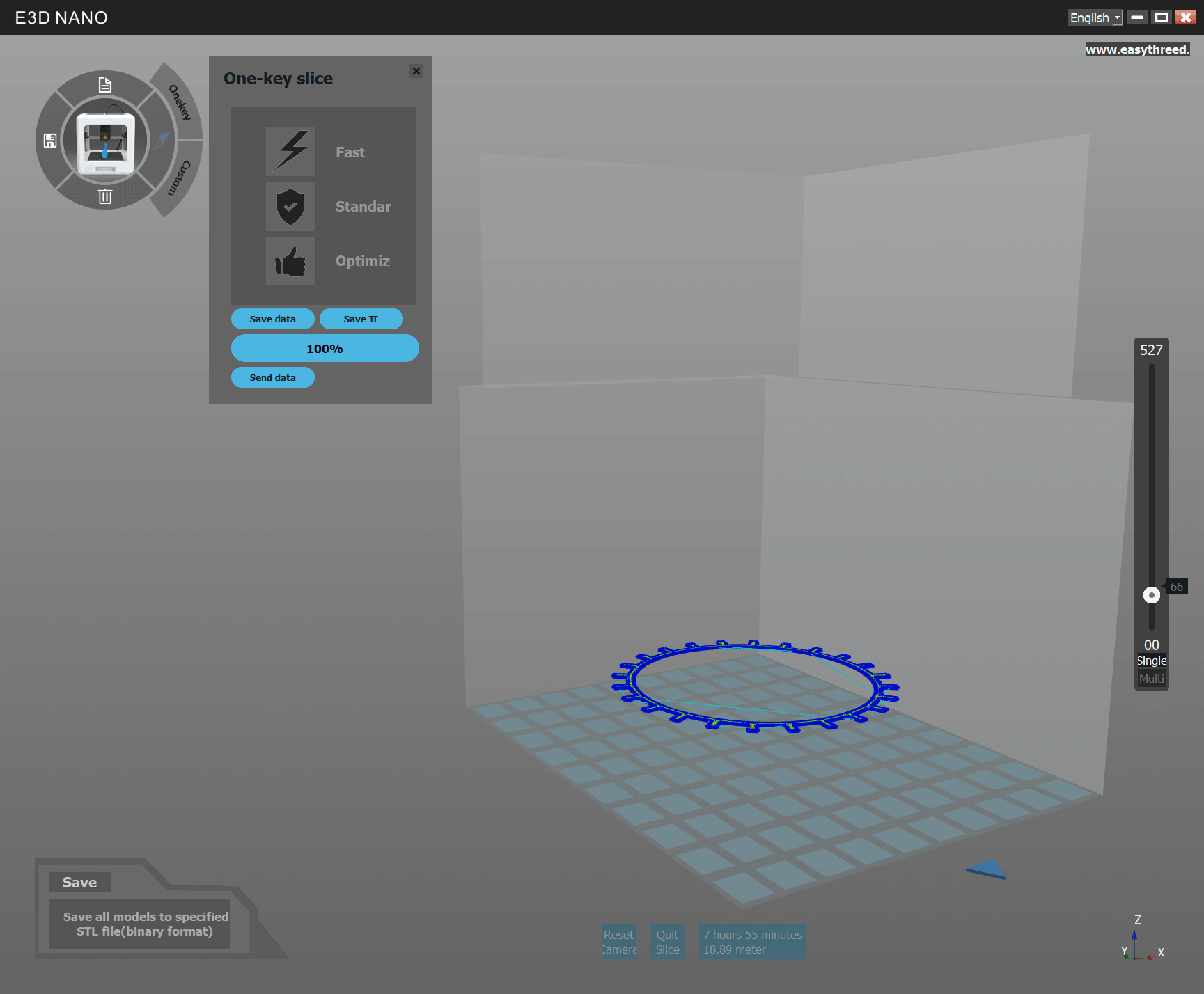Click the floppy disk save icon
The width and height of the screenshot is (1204, 994).
[x=50, y=141]
